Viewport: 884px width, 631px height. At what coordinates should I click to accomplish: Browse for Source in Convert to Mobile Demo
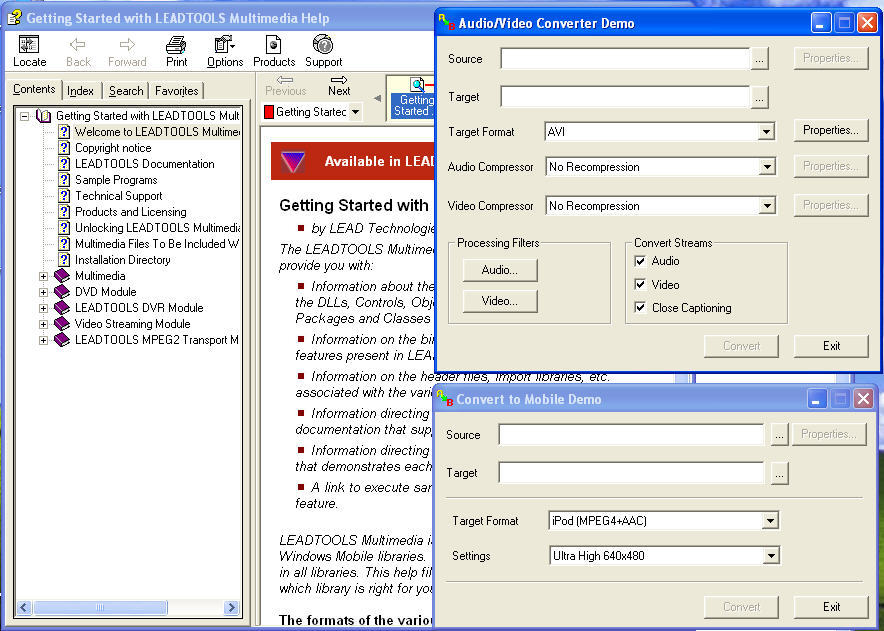click(x=779, y=435)
